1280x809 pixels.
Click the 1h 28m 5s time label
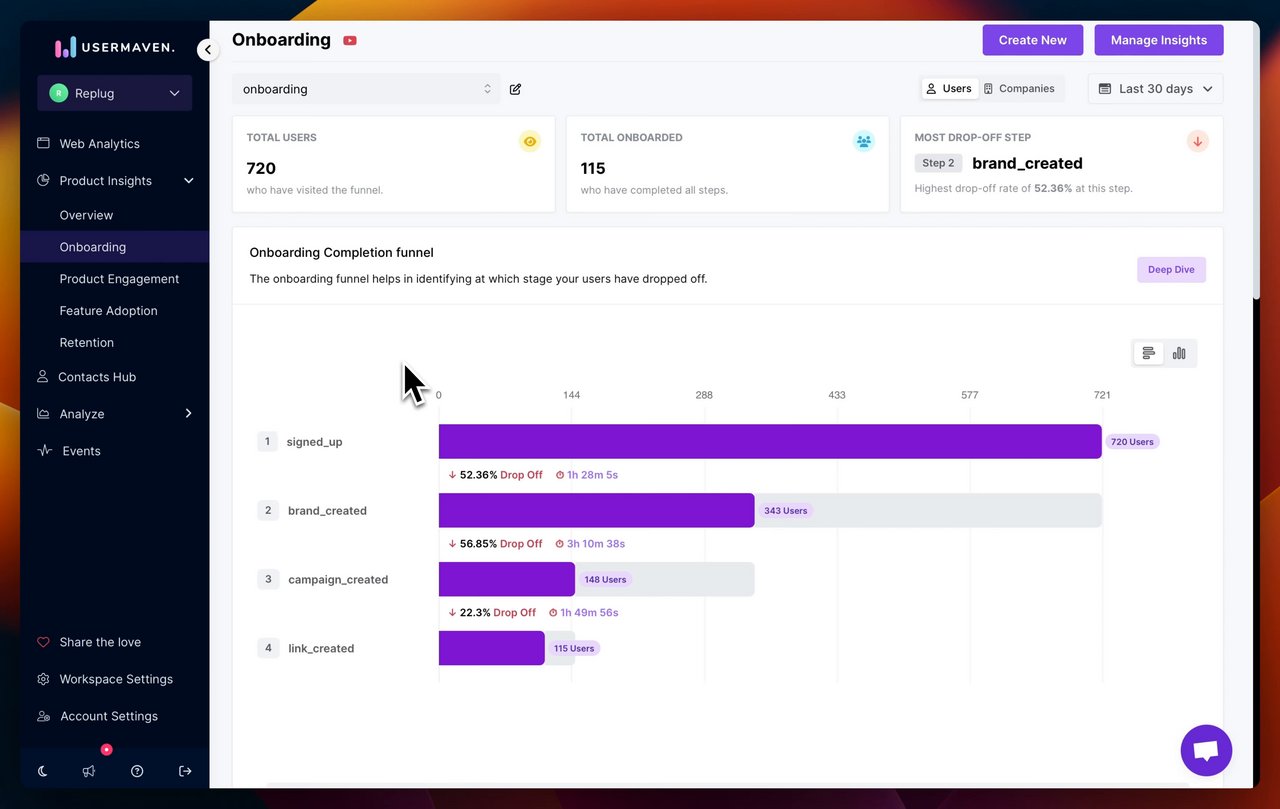pyautogui.click(x=587, y=475)
